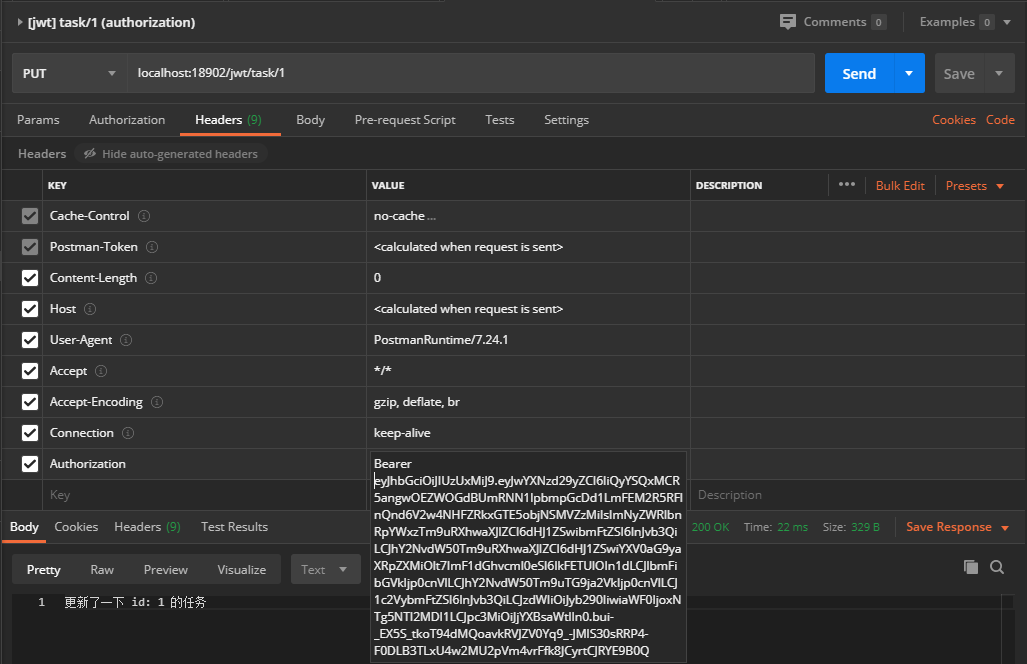Open the PUT method dropdown
Viewport: 1027px width, 664px height.
pos(69,73)
